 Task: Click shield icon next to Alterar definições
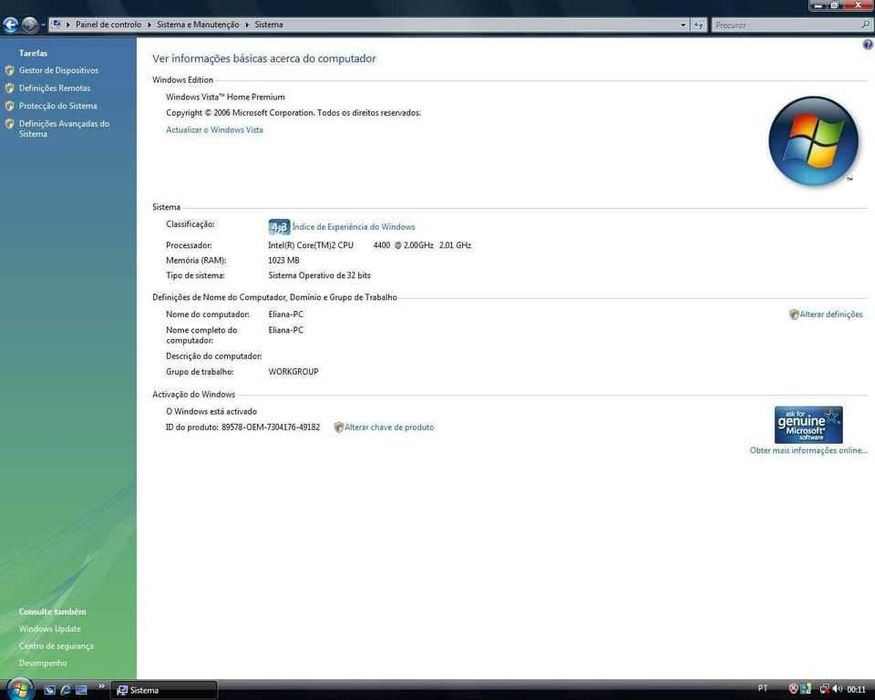point(794,314)
